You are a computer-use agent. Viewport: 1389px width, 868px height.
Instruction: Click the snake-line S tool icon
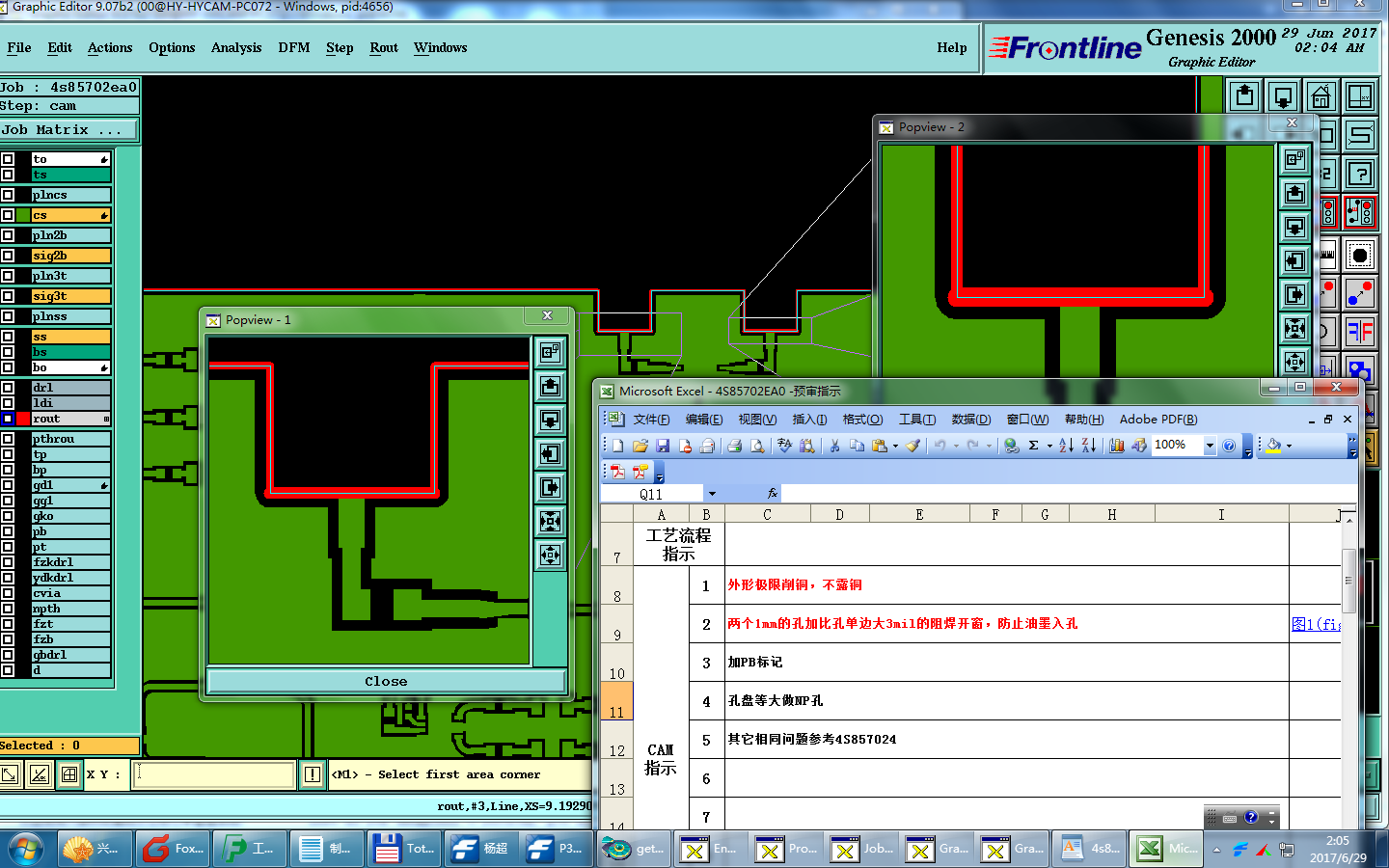[x=1360, y=135]
